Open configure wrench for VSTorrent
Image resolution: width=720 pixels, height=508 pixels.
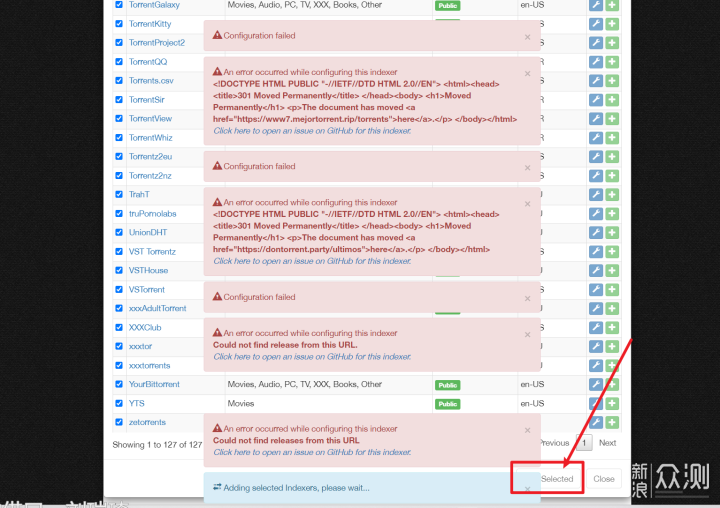596,289
